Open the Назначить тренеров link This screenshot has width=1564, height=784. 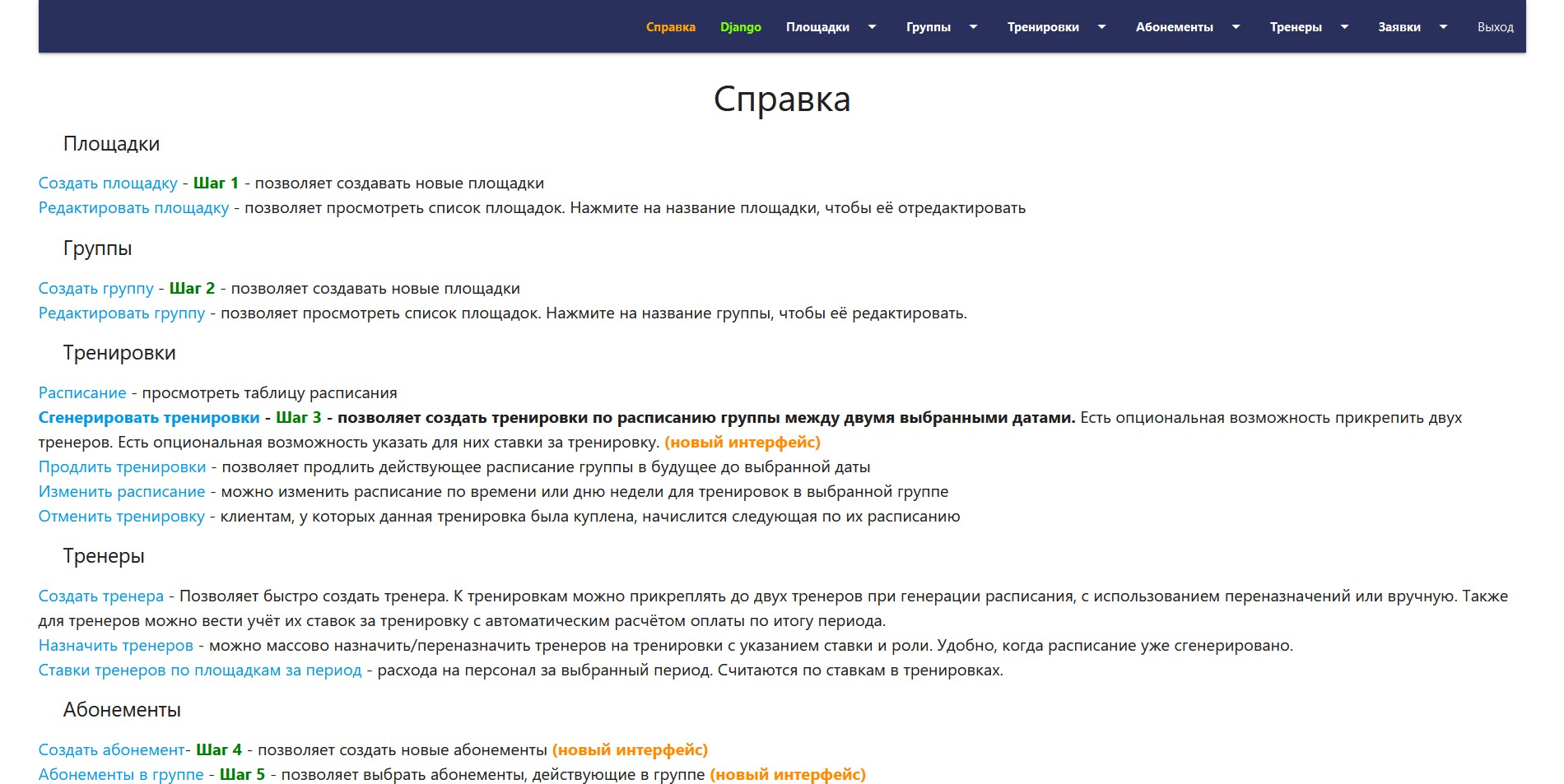coord(115,646)
